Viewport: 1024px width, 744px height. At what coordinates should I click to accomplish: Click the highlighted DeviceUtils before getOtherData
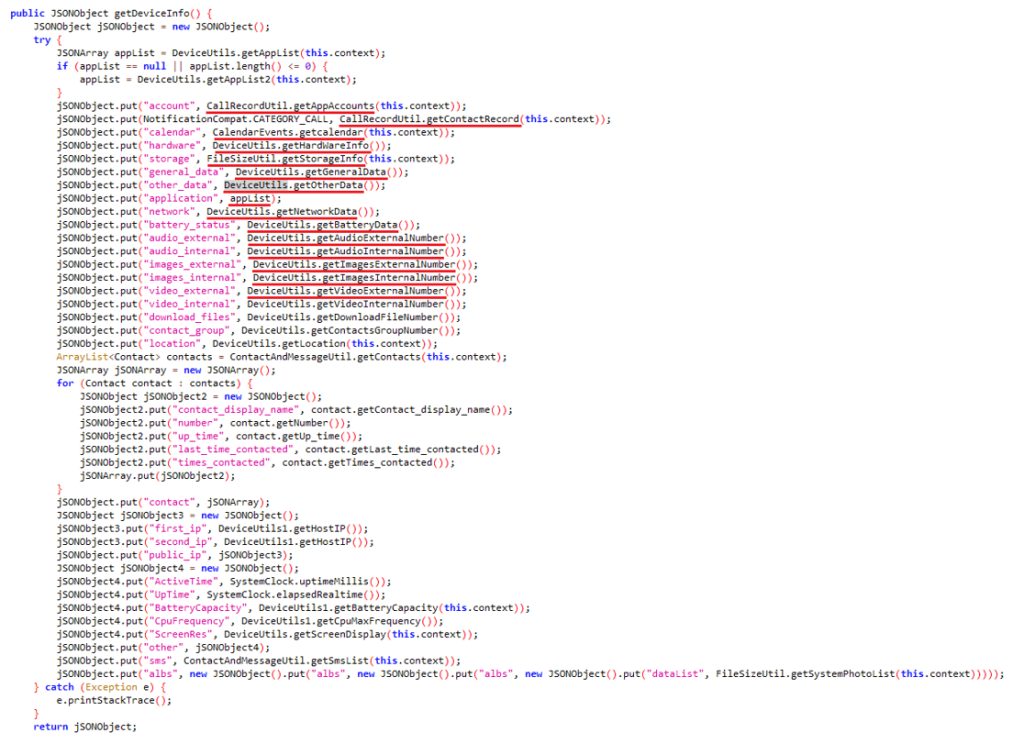click(256, 185)
